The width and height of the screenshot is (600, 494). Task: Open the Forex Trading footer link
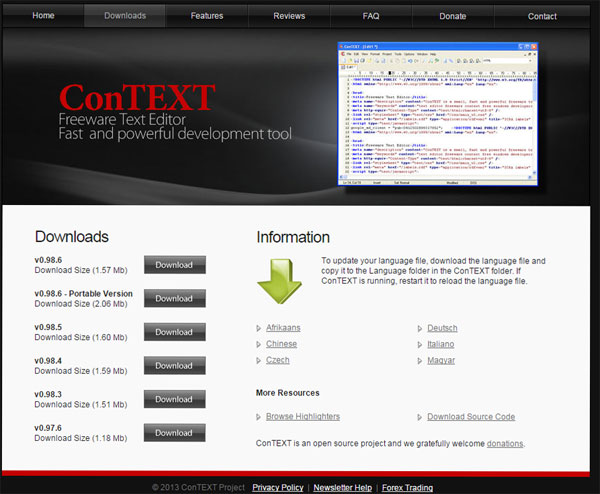tap(407, 487)
